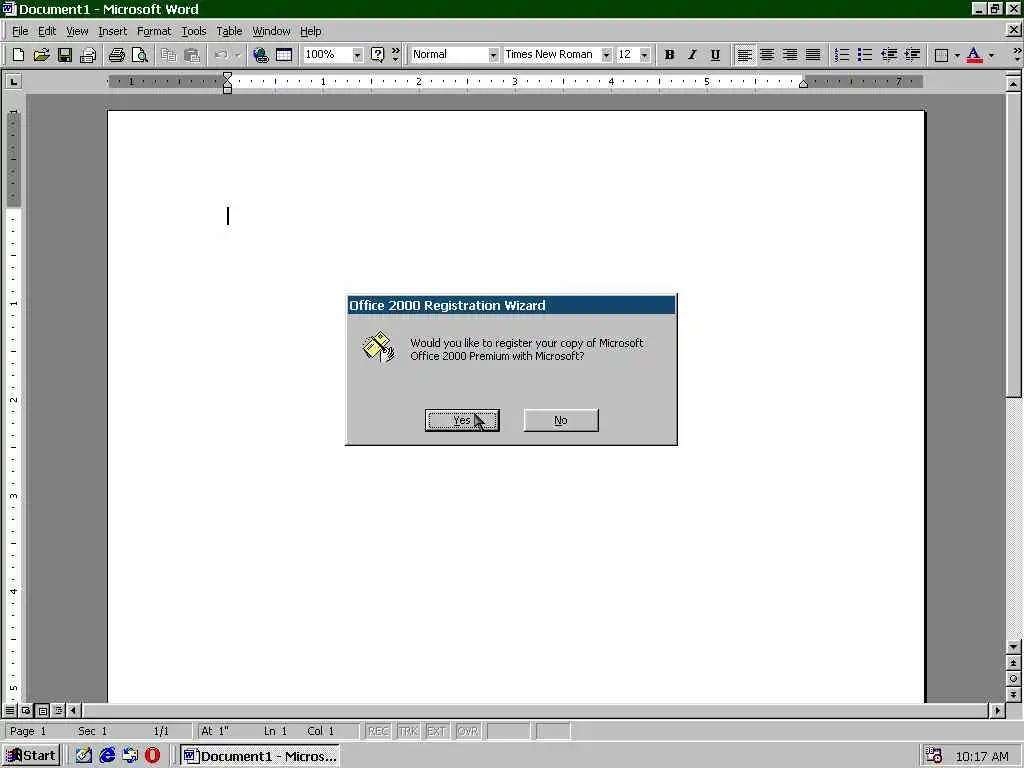Switch to Print Layout view button
Viewport: 1024px width, 768px height.
42,710
